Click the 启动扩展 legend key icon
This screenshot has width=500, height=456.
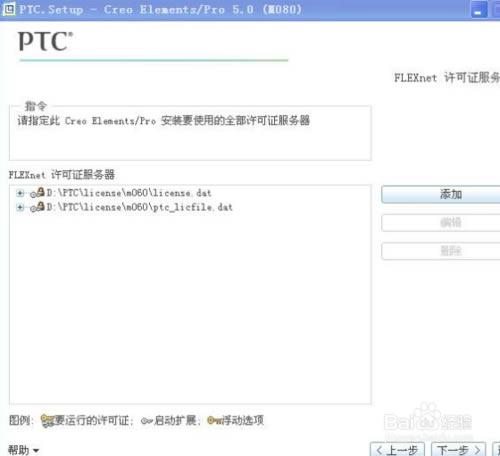pyautogui.click(x=147, y=421)
